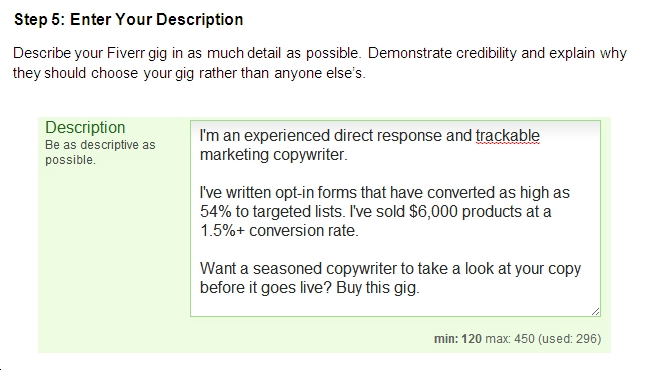Click the 'Be as descriptive as possible.' hint
Screen dimensions: 645x370
click(100, 152)
